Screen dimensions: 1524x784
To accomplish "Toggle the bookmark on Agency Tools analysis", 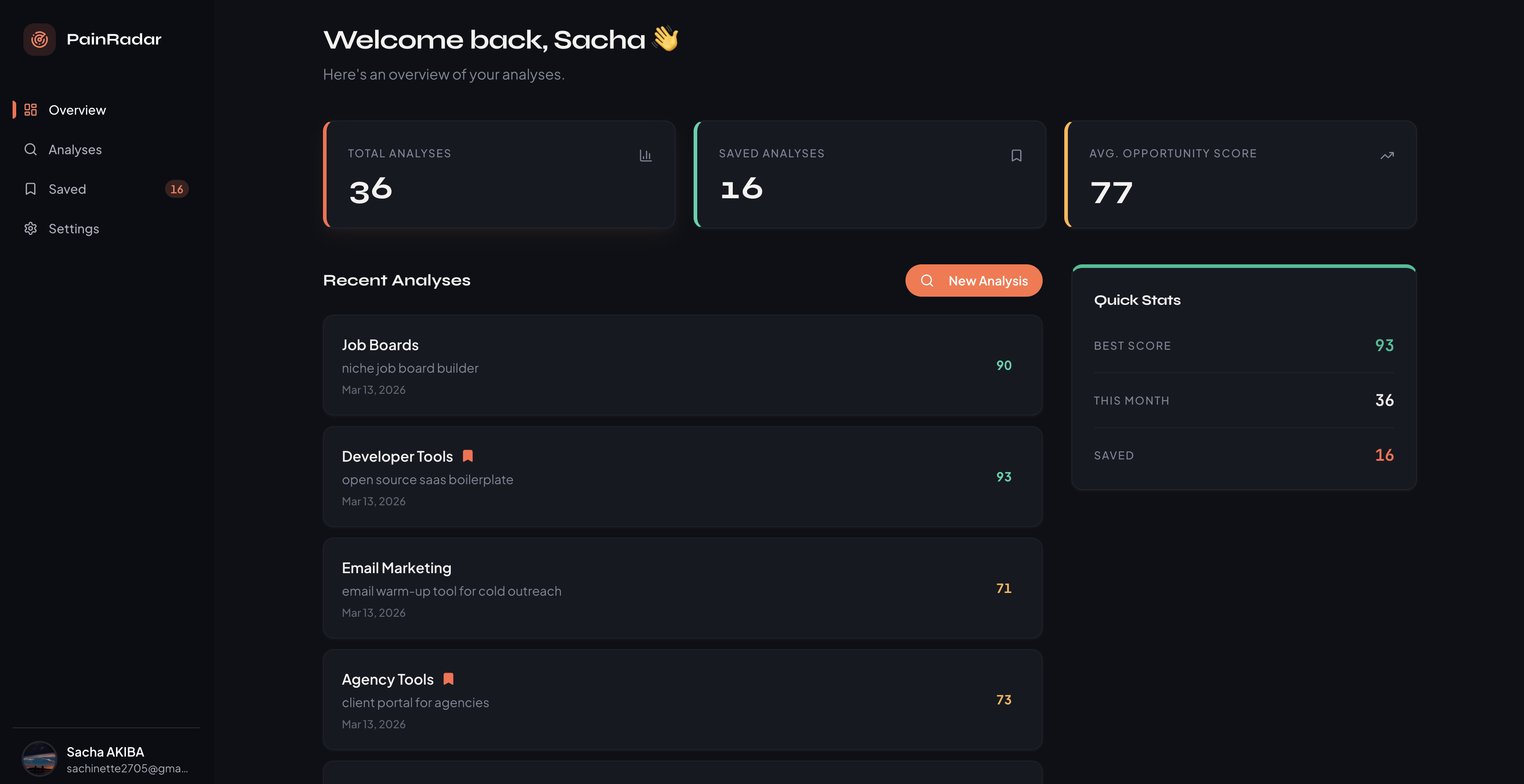I will (448, 679).
